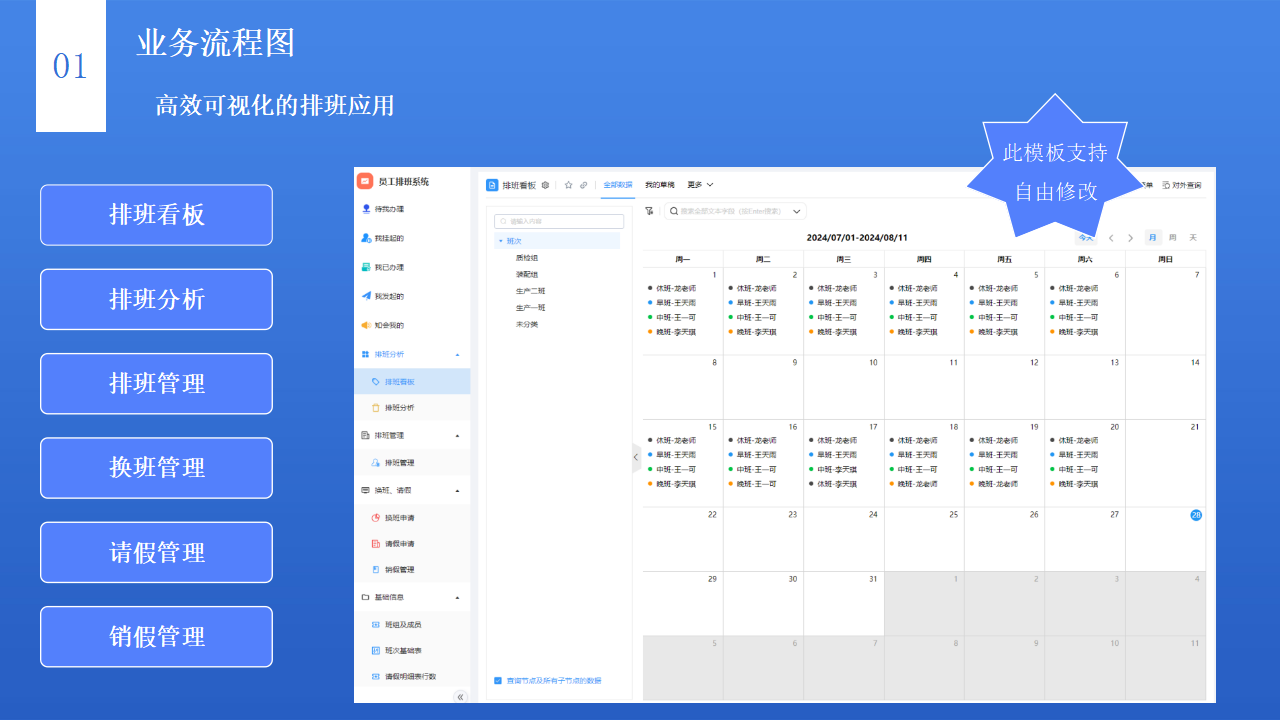Toggle 查询节点及所有子节点的数据 checkbox

pyautogui.click(x=498, y=680)
